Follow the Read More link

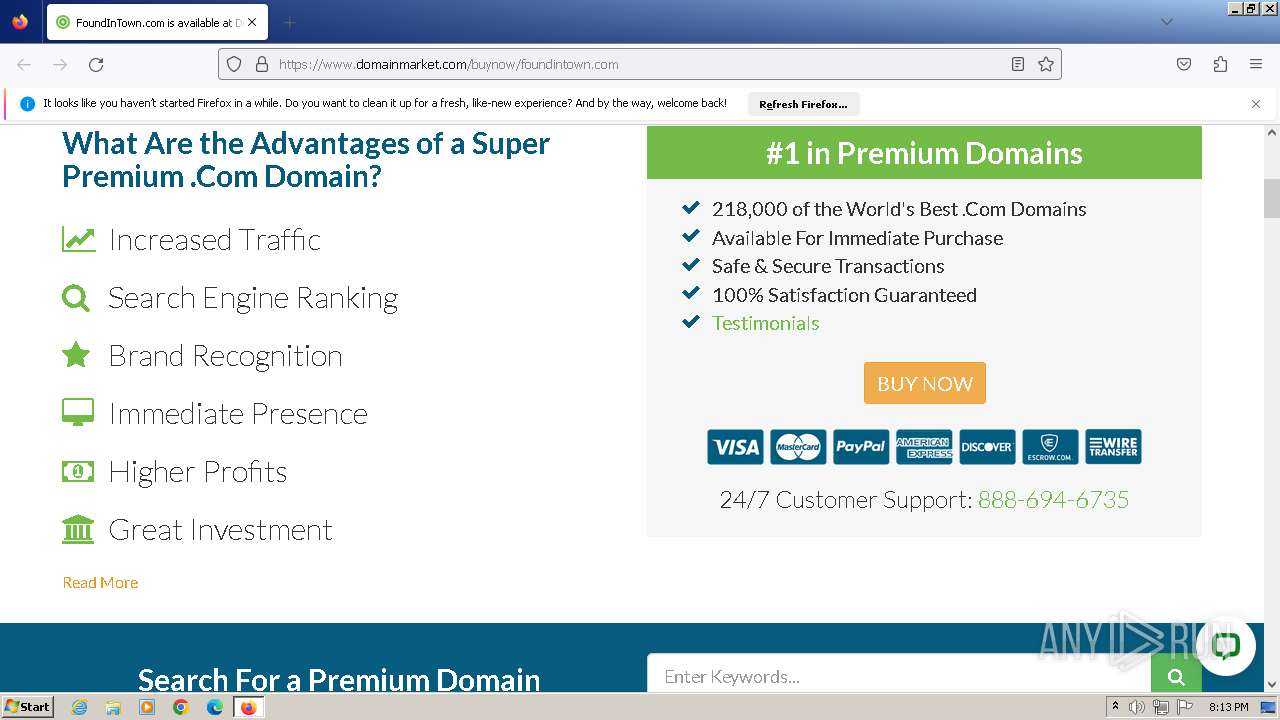click(x=100, y=583)
